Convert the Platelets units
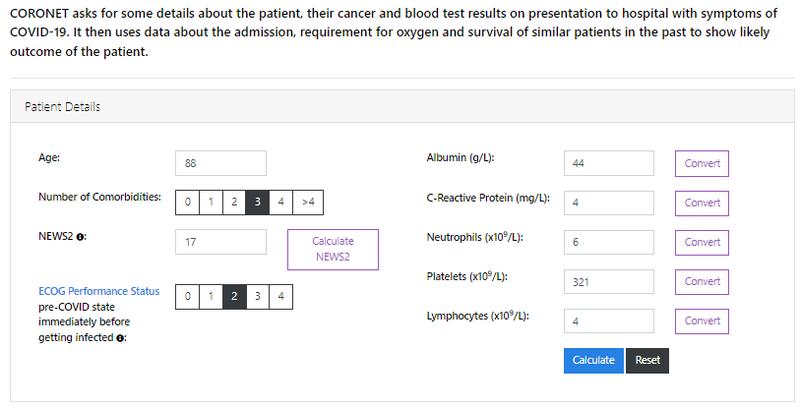 point(702,282)
